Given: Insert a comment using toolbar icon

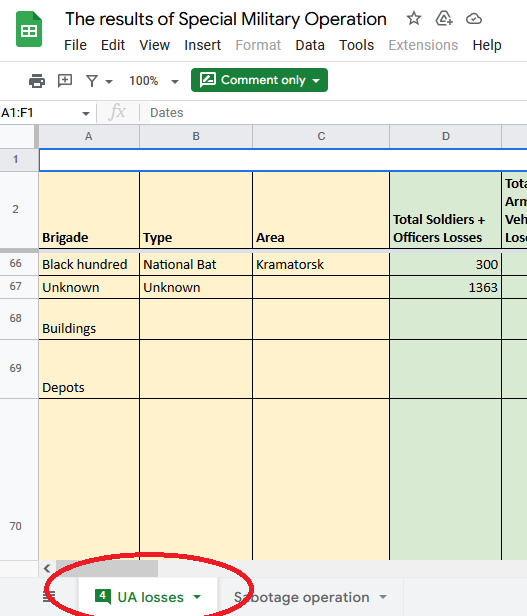Looking at the screenshot, I should click(65, 81).
